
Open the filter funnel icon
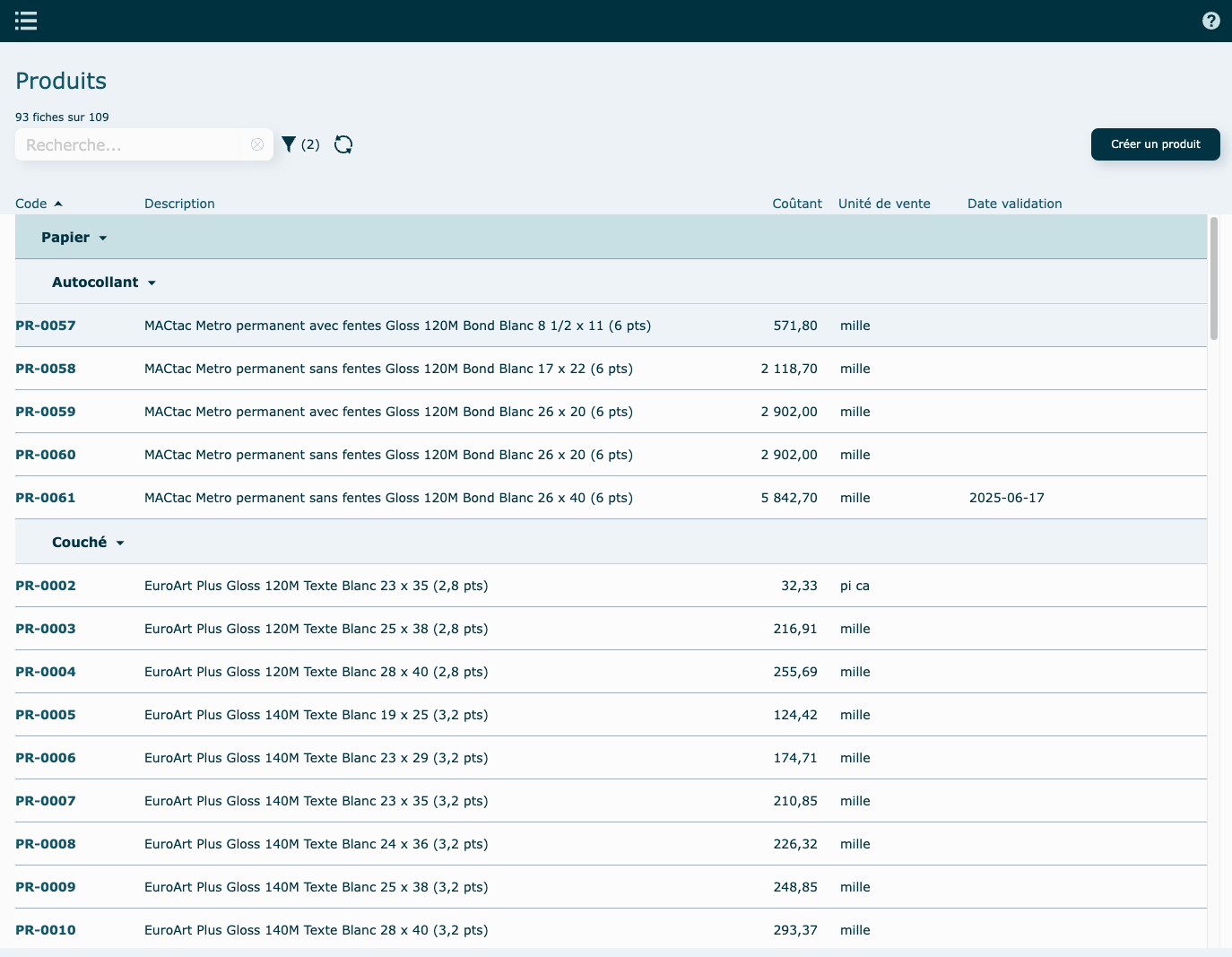(289, 144)
